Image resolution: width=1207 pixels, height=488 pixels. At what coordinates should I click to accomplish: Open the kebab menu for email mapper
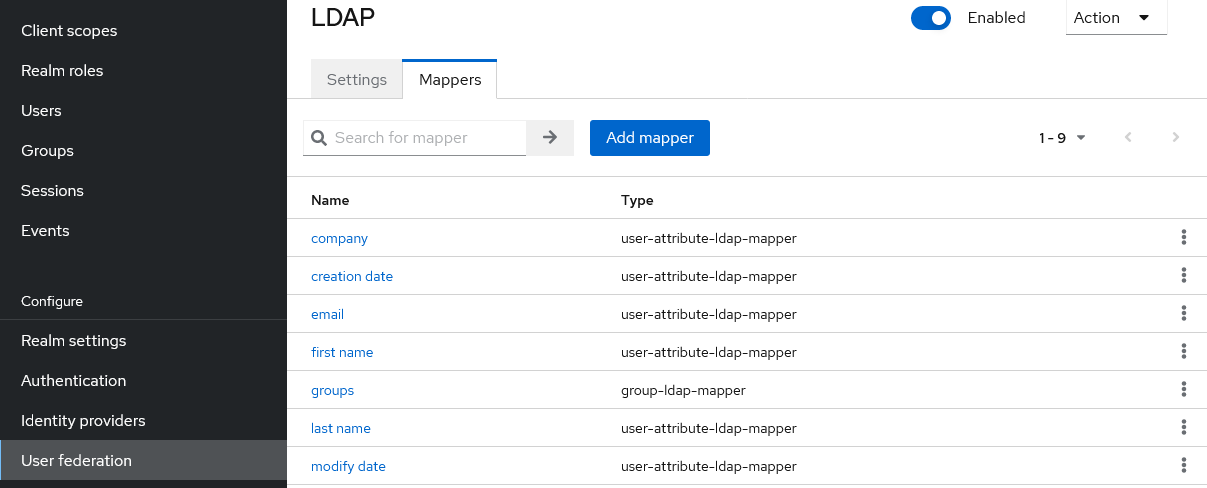[1183, 314]
